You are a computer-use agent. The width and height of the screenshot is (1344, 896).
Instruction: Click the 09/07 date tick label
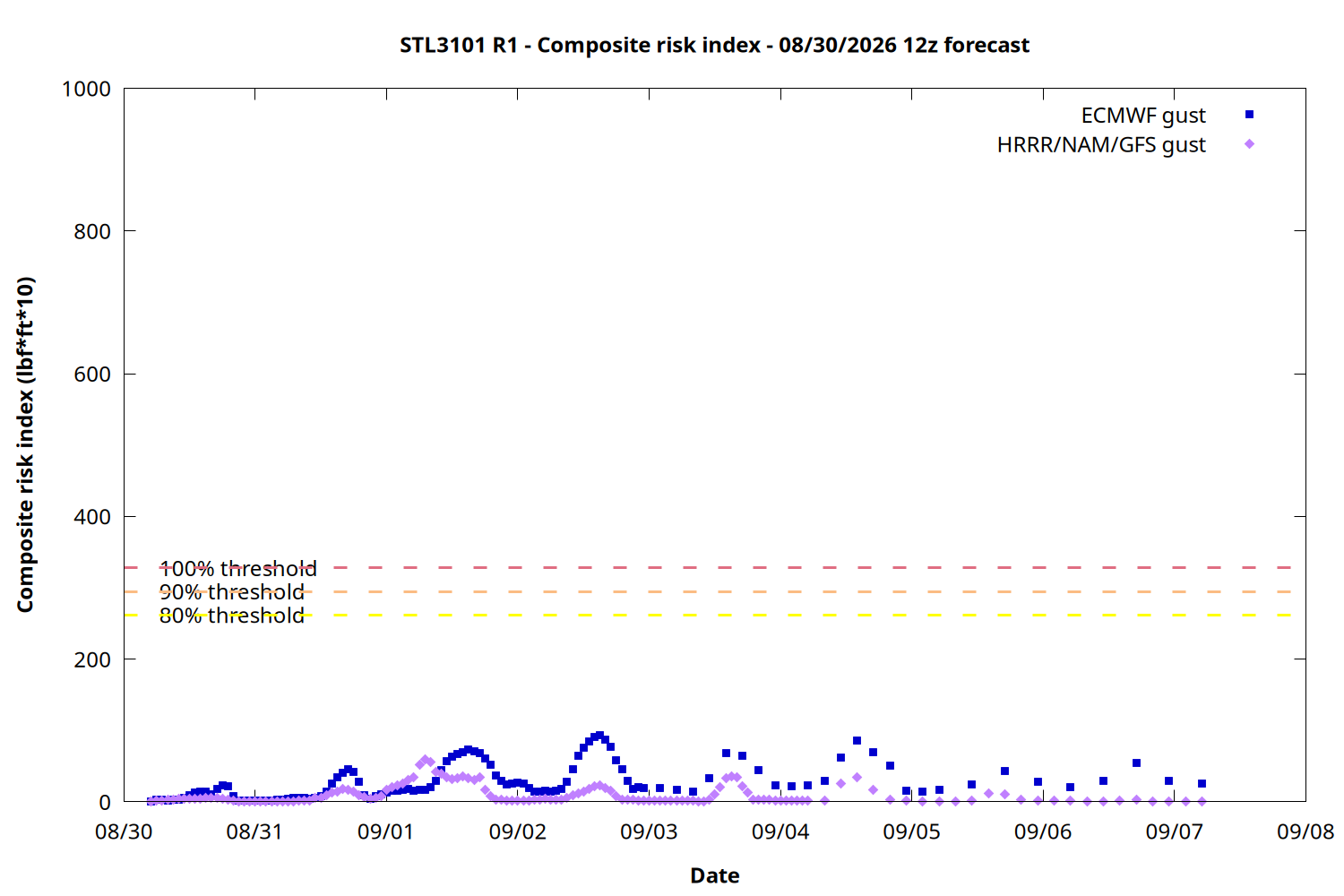(x=1174, y=831)
